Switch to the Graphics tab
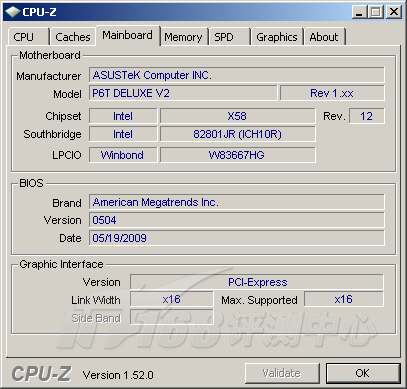The height and width of the screenshot is (389, 407). click(277, 37)
